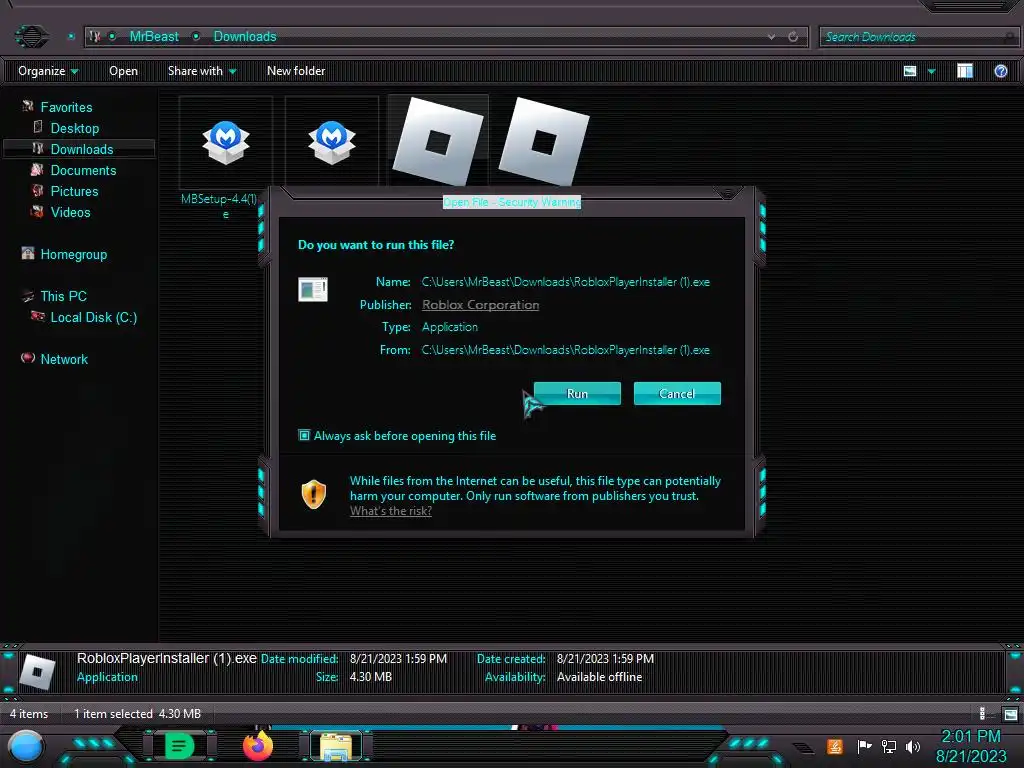The width and height of the screenshot is (1024, 768).
Task: Open recent locations dropdown next to back button
Action: click(x=71, y=37)
